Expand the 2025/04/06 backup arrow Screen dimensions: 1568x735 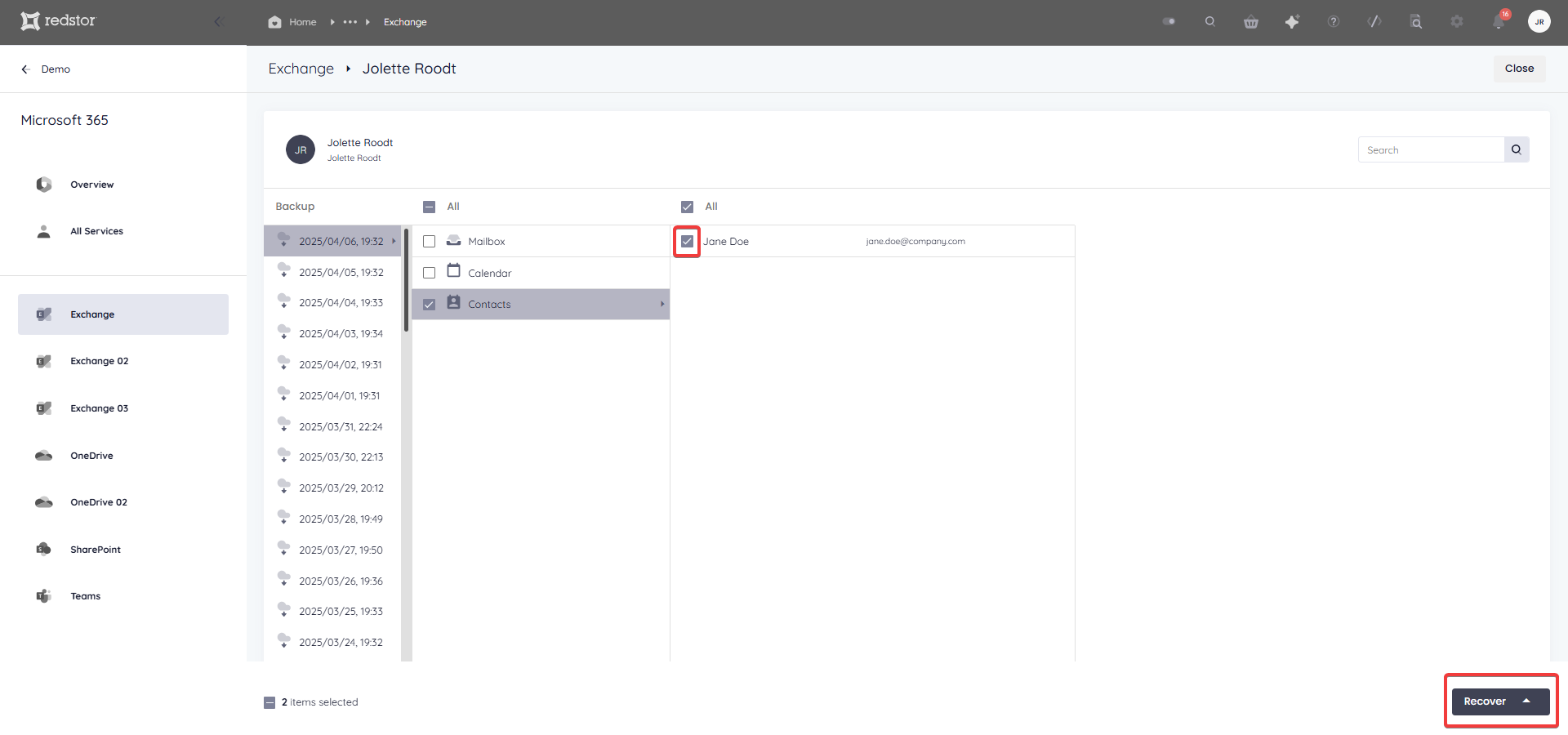click(x=394, y=241)
